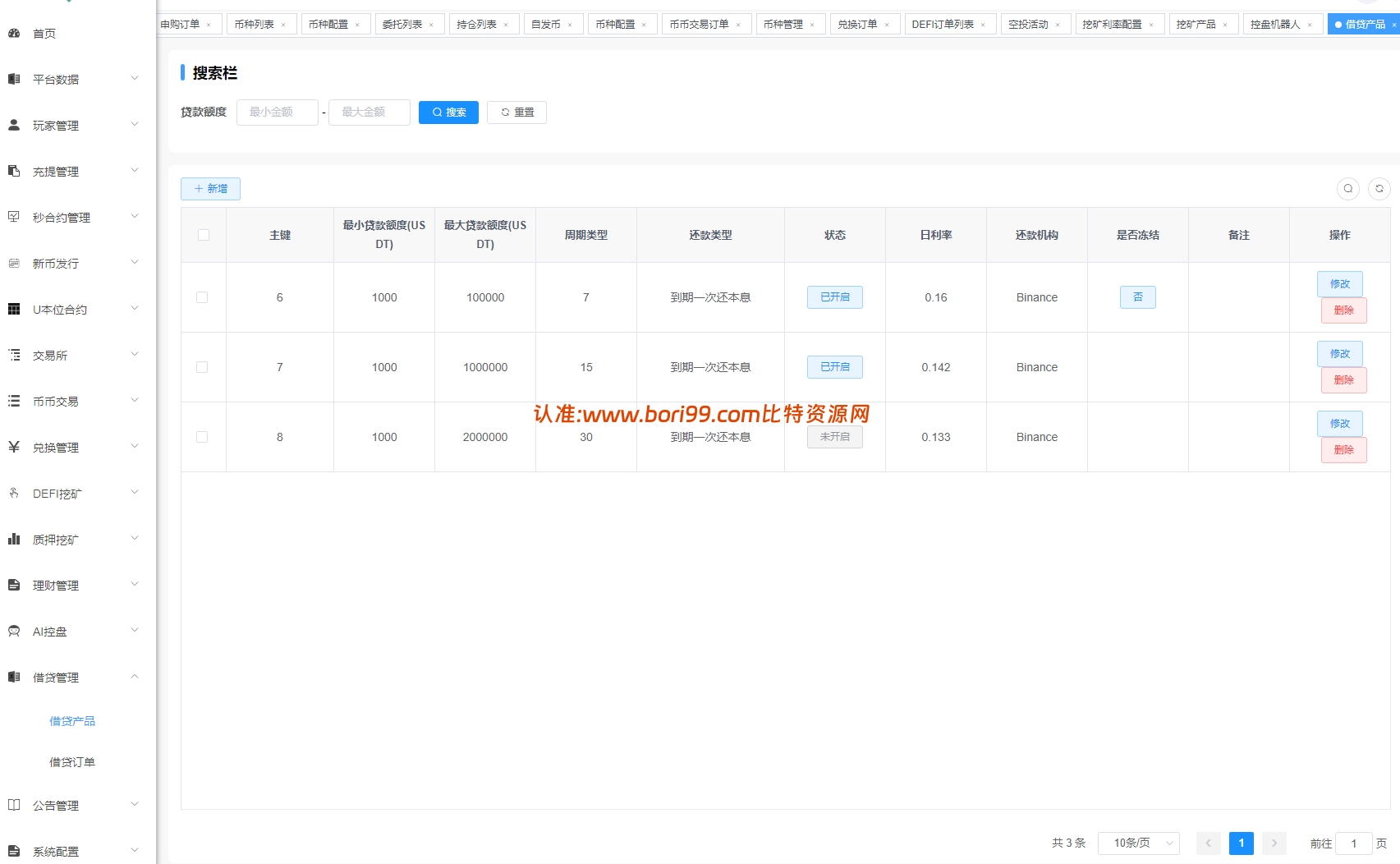Expand the 充提管理 menu chevron
The height and width of the screenshot is (864, 1400).
[135, 171]
